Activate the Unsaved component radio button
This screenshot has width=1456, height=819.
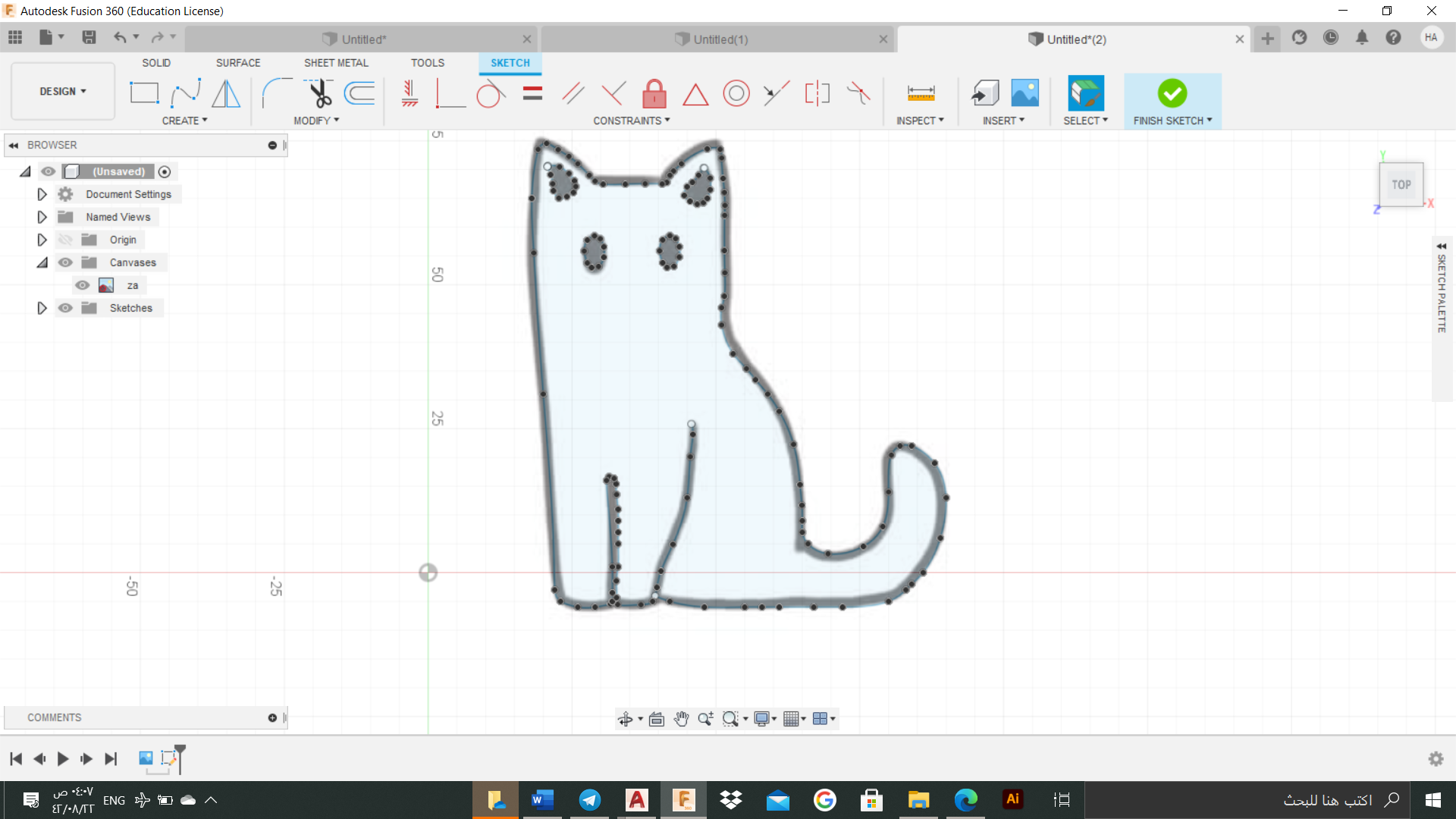click(165, 171)
